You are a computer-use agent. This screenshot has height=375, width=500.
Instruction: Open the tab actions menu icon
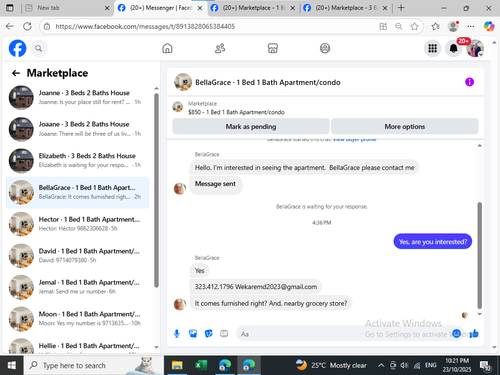(x=10, y=8)
